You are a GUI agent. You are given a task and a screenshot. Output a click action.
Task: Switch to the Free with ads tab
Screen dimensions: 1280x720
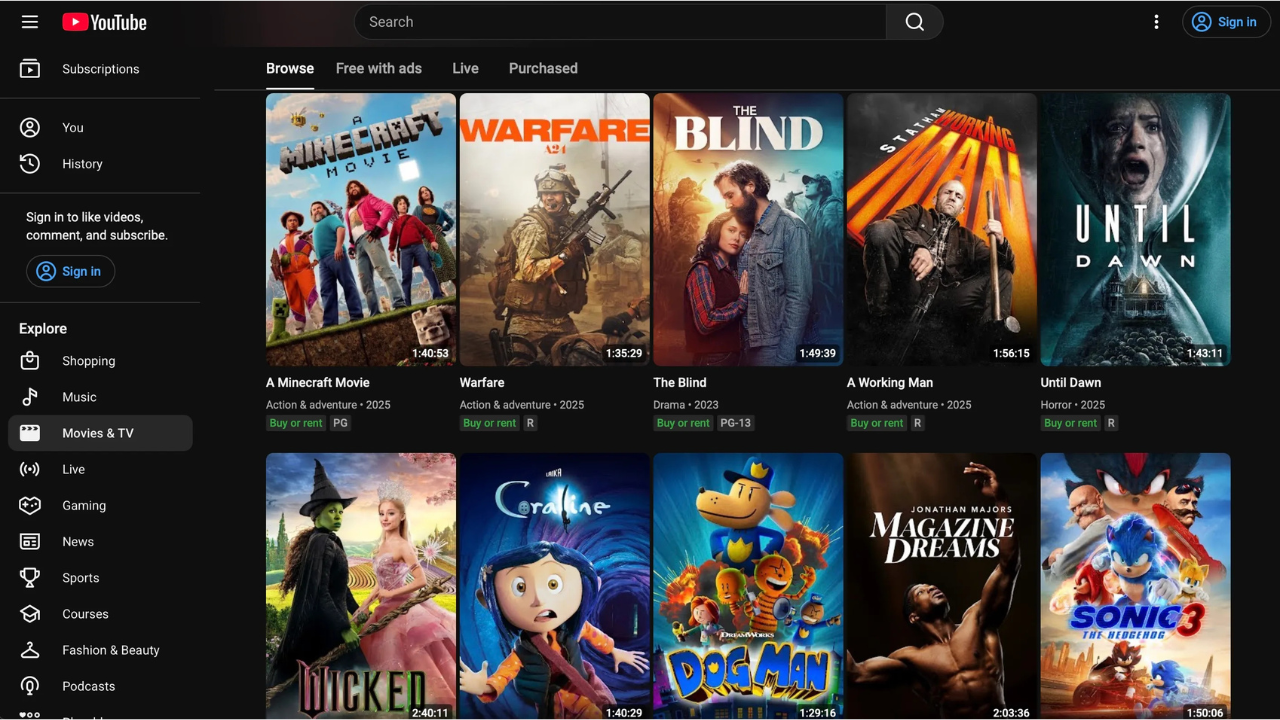click(379, 68)
